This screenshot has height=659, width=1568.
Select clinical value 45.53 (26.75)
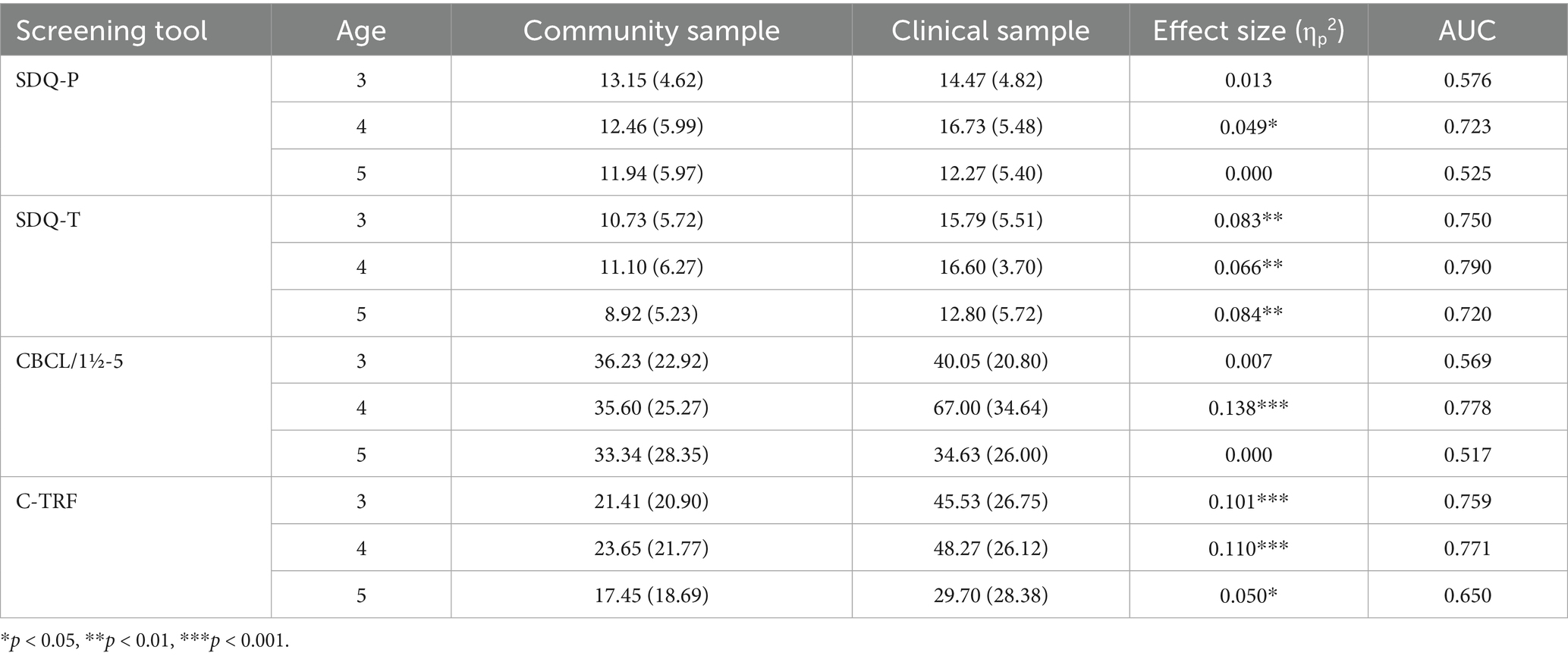tap(990, 501)
